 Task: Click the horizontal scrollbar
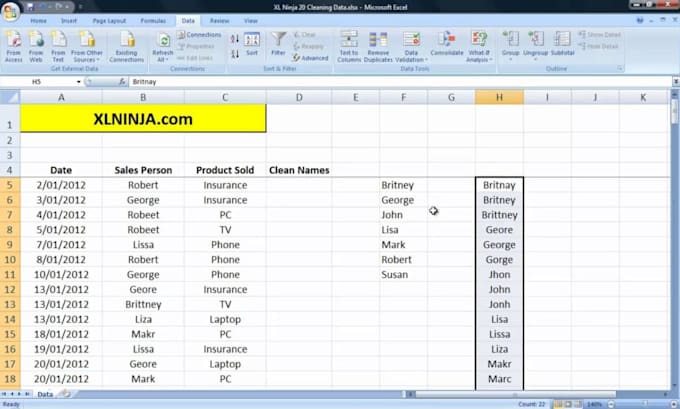pos(515,394)
